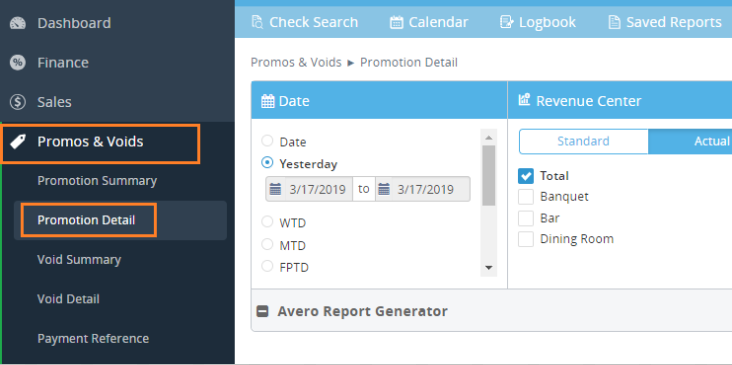Check the Banquet revenue center box

tap(526, 197)
